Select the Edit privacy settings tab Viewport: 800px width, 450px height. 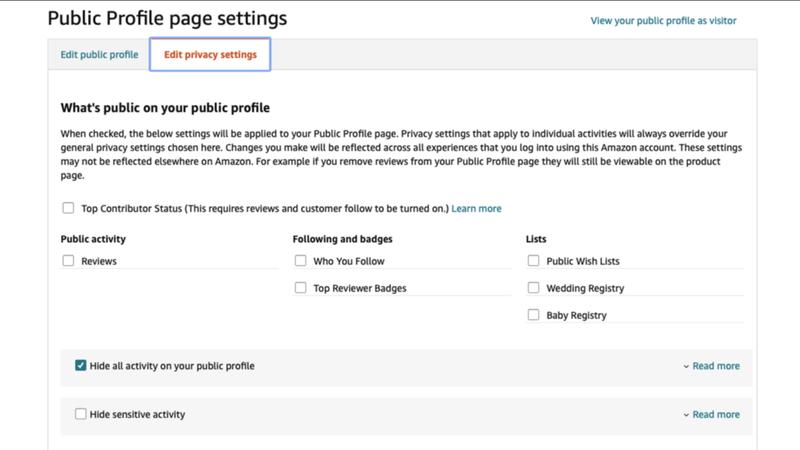click(210, 55)
